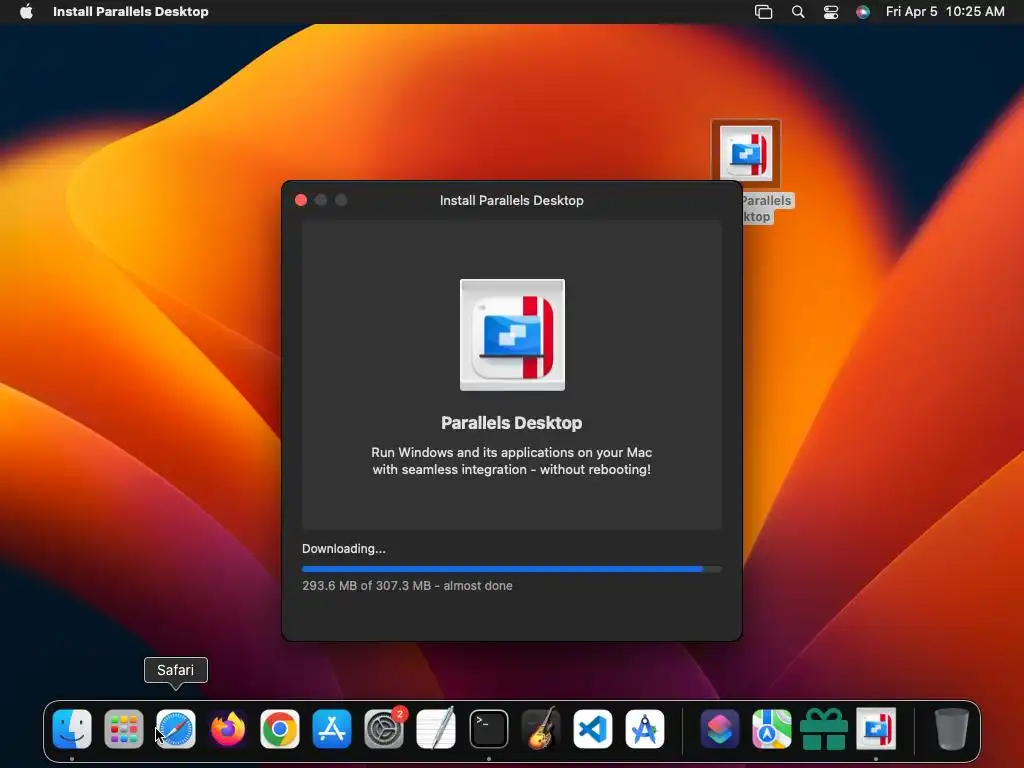
Task: Click the Parallels Desktop logo in installer window
Action: (x=512, y=335)
